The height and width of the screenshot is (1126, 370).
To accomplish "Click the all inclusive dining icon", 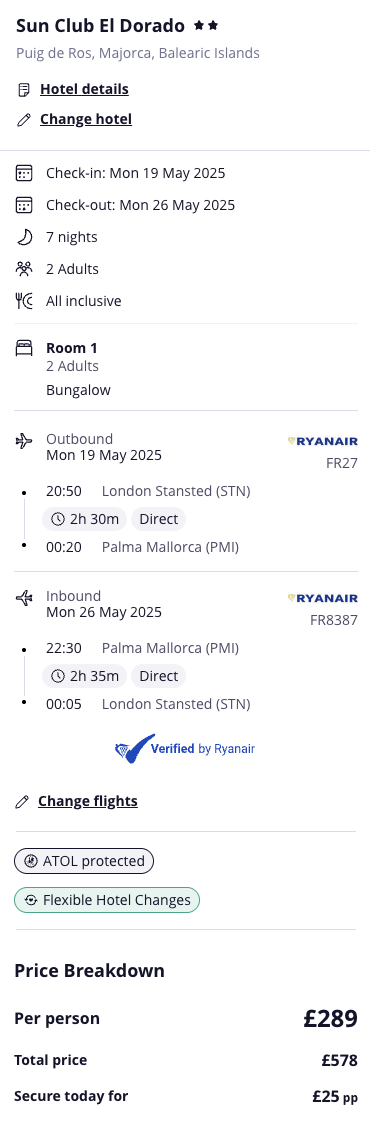I will [x=24, y=301].
